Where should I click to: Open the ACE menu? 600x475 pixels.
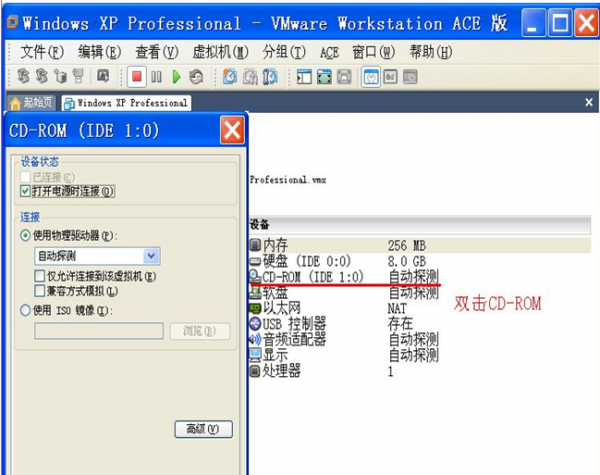(x=329, y=52)
